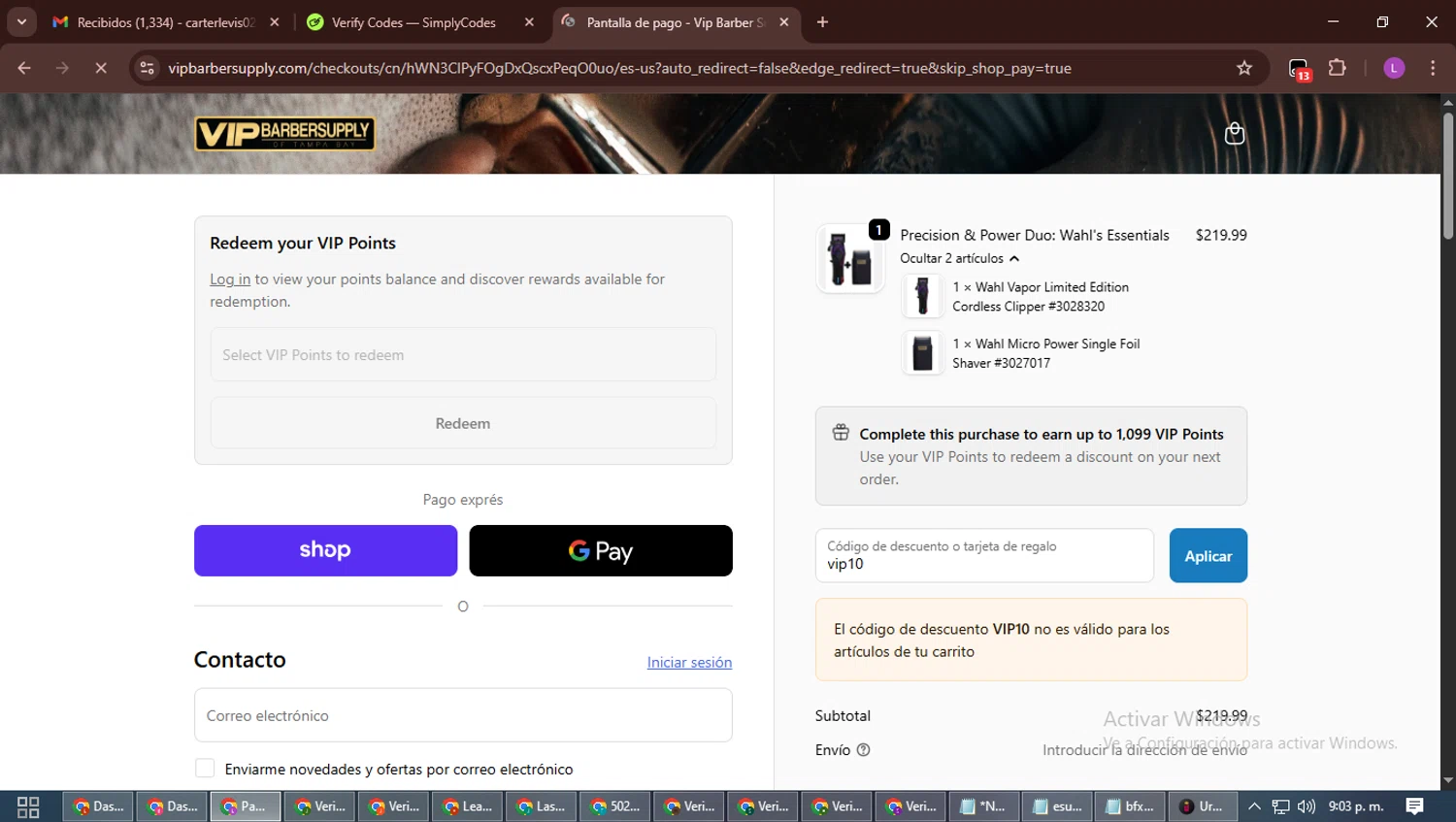Viewport: 1456px width, 822px height.
Task: Click 'Complete this purchase to earn' points banner
Action: click(1031, 456)
